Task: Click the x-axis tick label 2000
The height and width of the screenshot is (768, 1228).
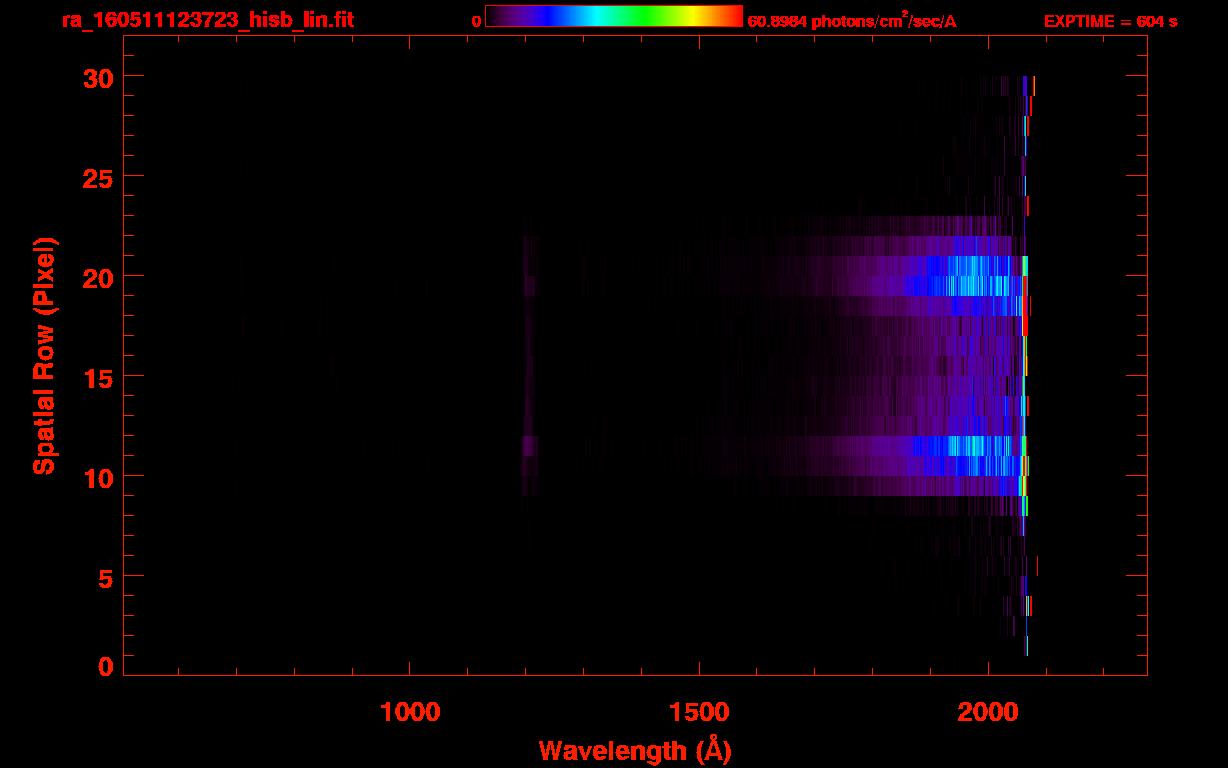Action: [x=988, y=712]
